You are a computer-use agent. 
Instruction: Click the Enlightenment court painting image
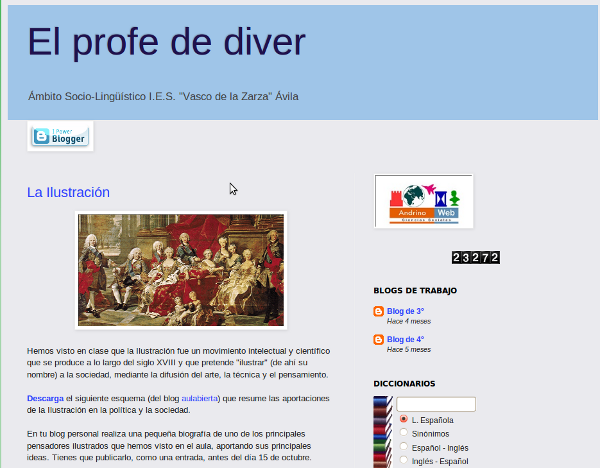coord(181,270)
